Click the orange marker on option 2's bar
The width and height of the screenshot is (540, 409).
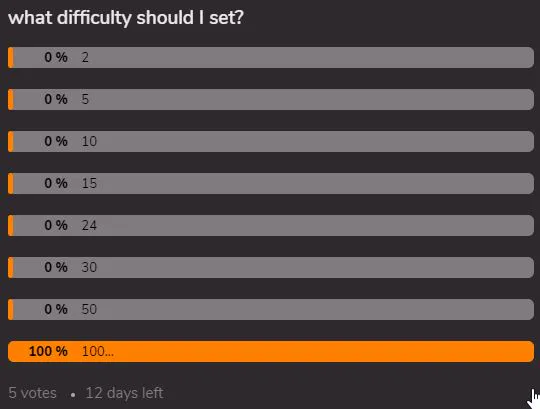coord(11,57)
